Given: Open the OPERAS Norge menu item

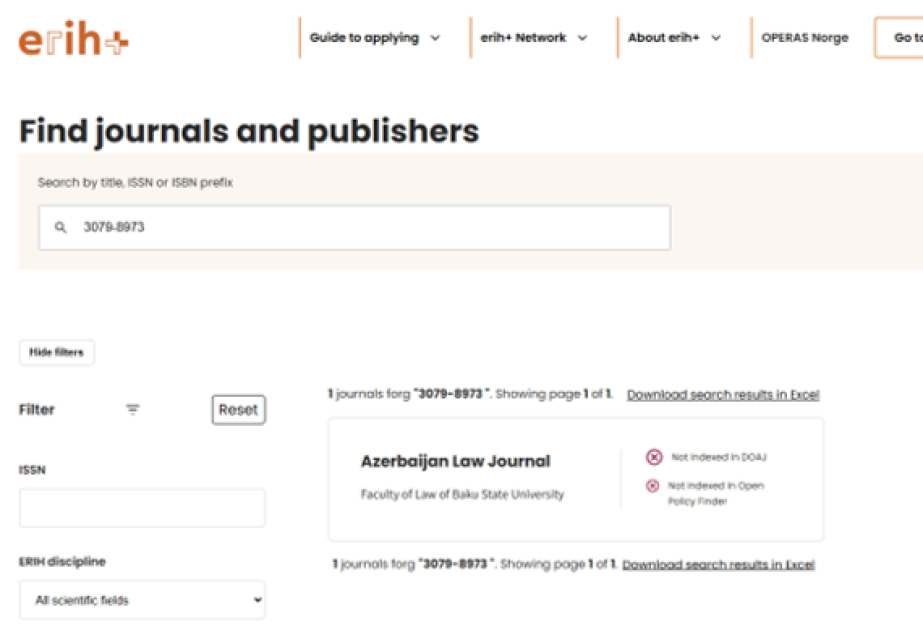Looking at the screenshot, I should point(805,38).
